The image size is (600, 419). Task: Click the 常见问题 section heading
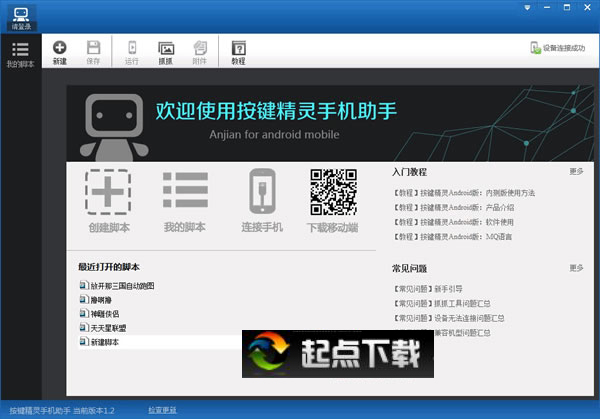pyautogui.click(x=409, y=268)
